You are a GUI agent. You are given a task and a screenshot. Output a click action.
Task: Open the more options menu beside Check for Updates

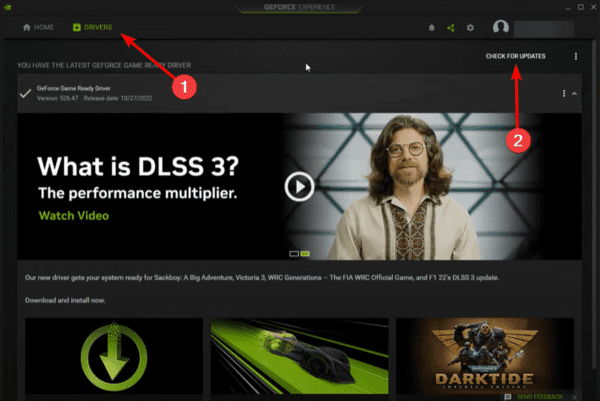point(576,56)
